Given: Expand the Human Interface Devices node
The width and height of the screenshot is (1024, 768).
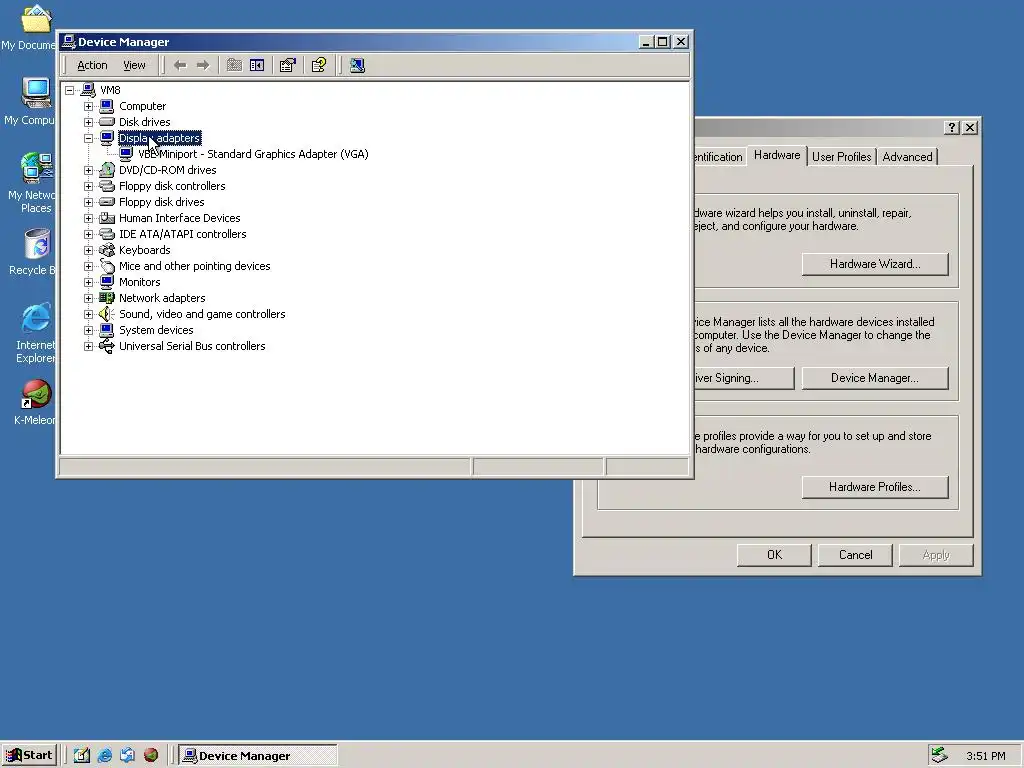Looking at the screenshot, I should tap(88, 218).
